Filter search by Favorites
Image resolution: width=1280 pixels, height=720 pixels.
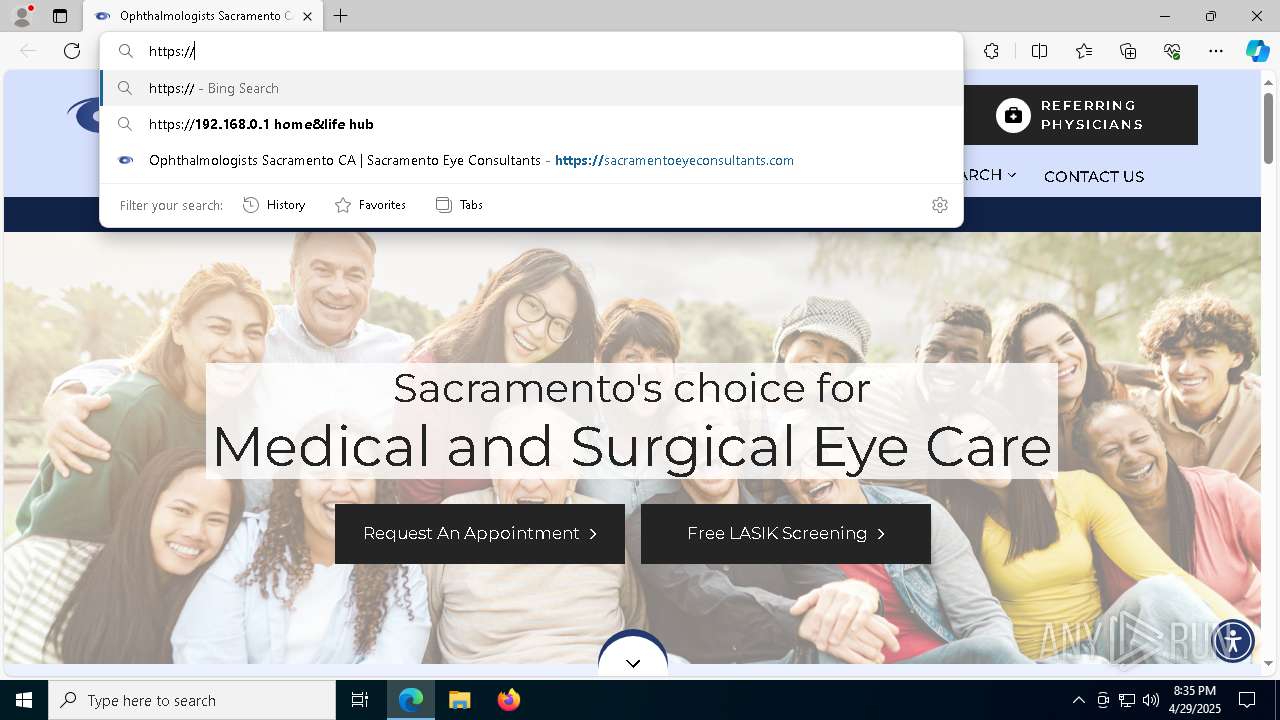(x=370, y=204)
